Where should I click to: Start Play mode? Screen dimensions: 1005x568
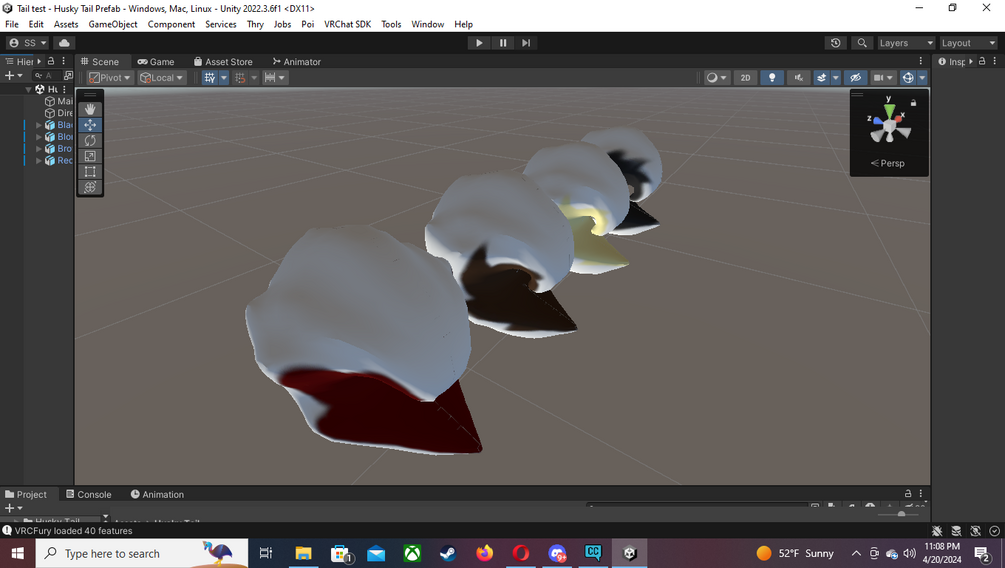coord(479,43)
